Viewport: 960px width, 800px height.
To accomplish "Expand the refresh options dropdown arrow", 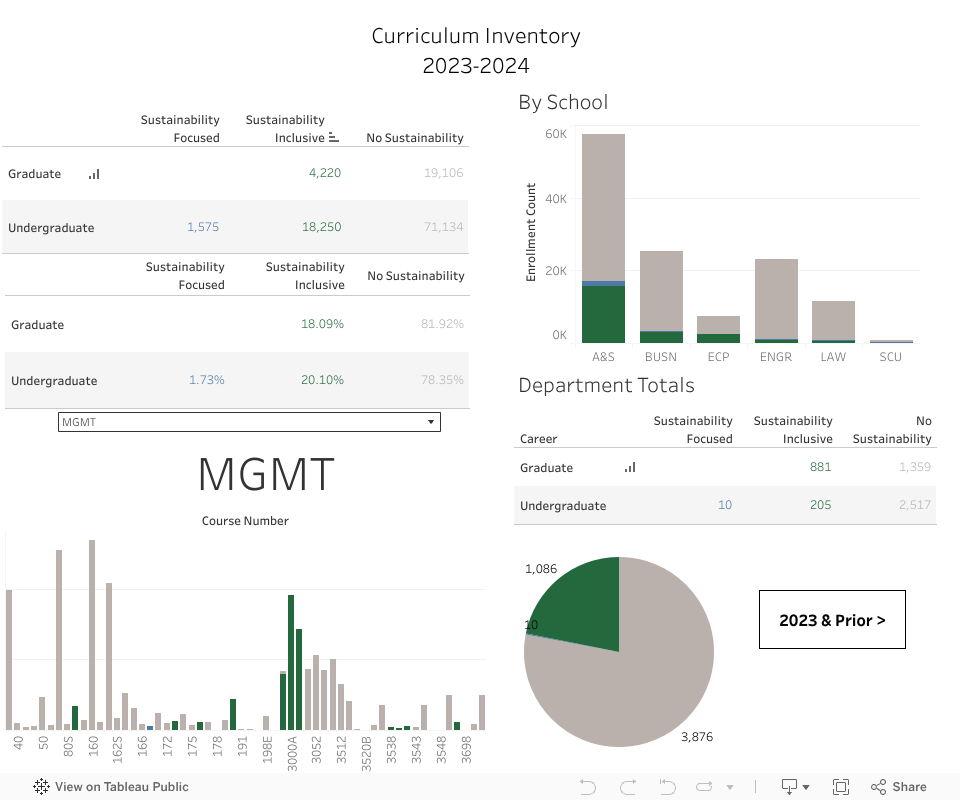I will [x=730, y=787].
